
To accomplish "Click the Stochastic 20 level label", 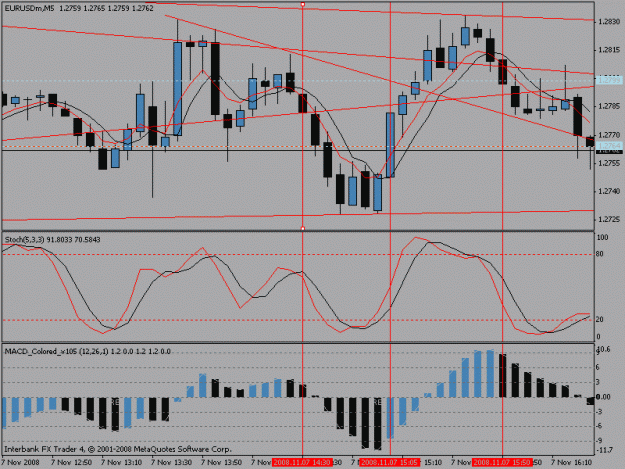I will click(x=600, y=320).
